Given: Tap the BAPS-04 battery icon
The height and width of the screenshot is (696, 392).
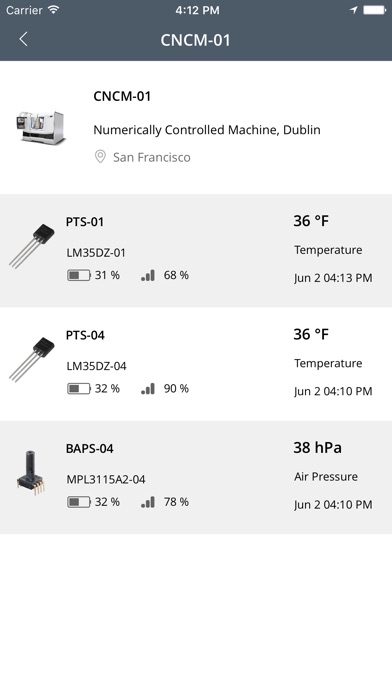Looking at the screenshot, I should click(x=79, y=502).
